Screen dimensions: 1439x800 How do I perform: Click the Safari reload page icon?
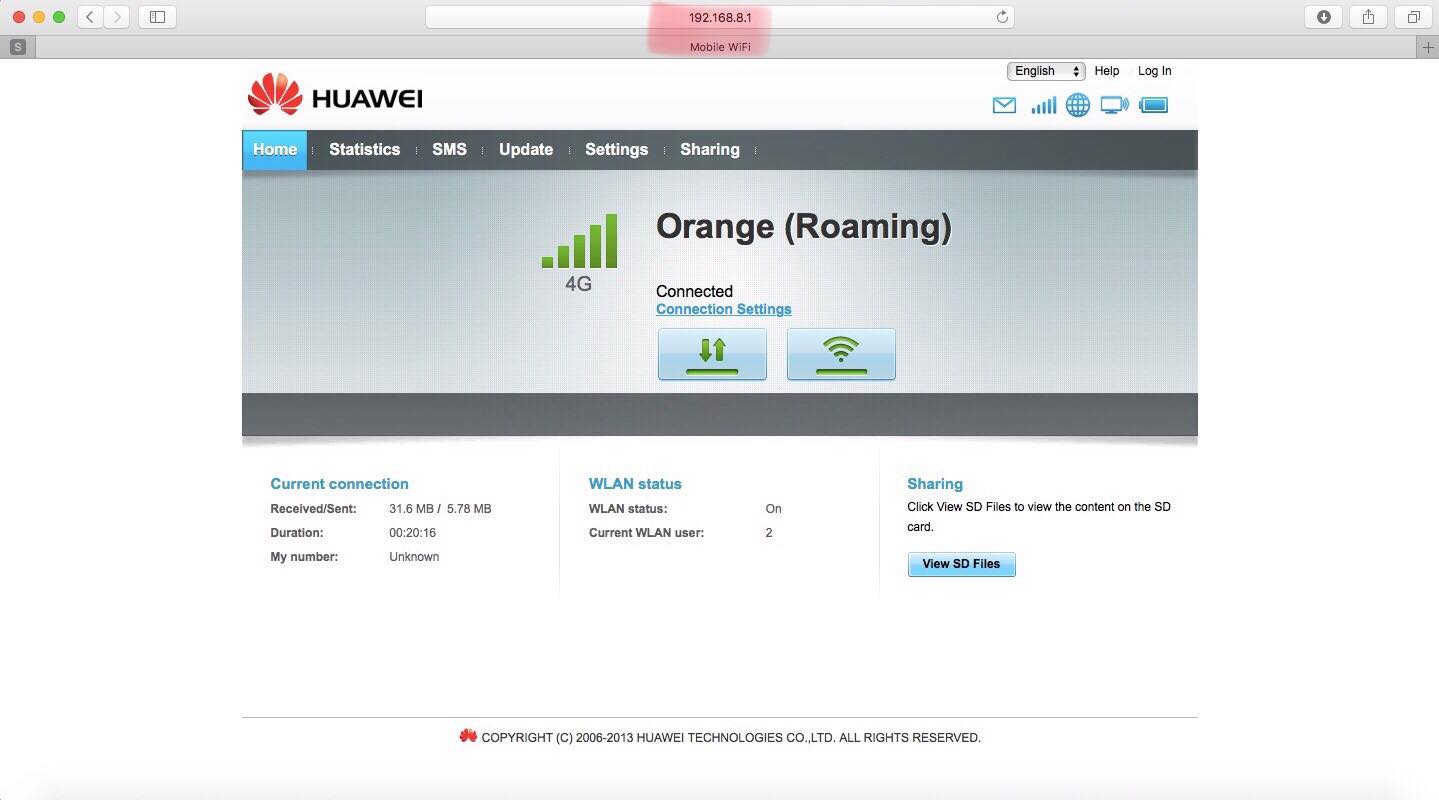(1002, 17)
